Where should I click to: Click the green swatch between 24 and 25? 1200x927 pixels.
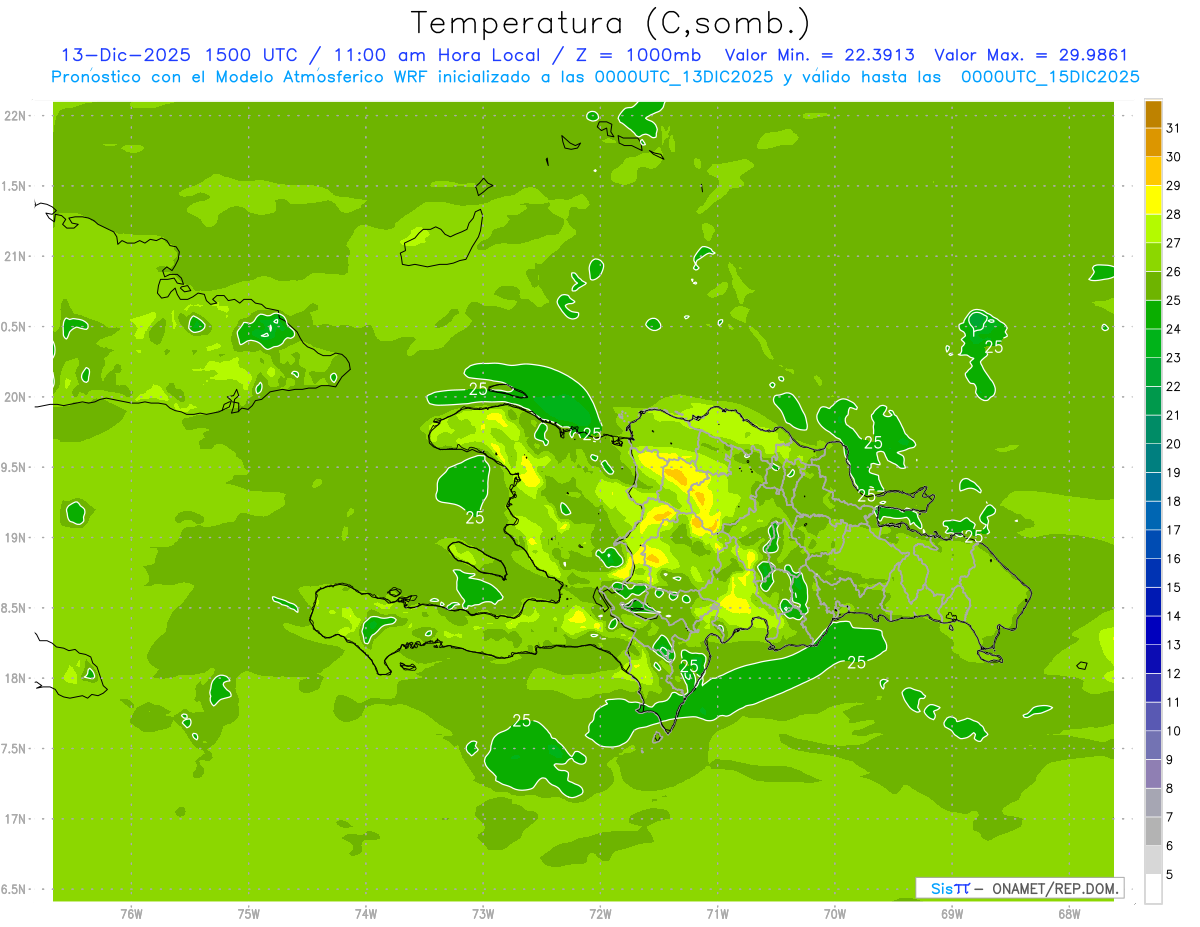pos(1153,315)
